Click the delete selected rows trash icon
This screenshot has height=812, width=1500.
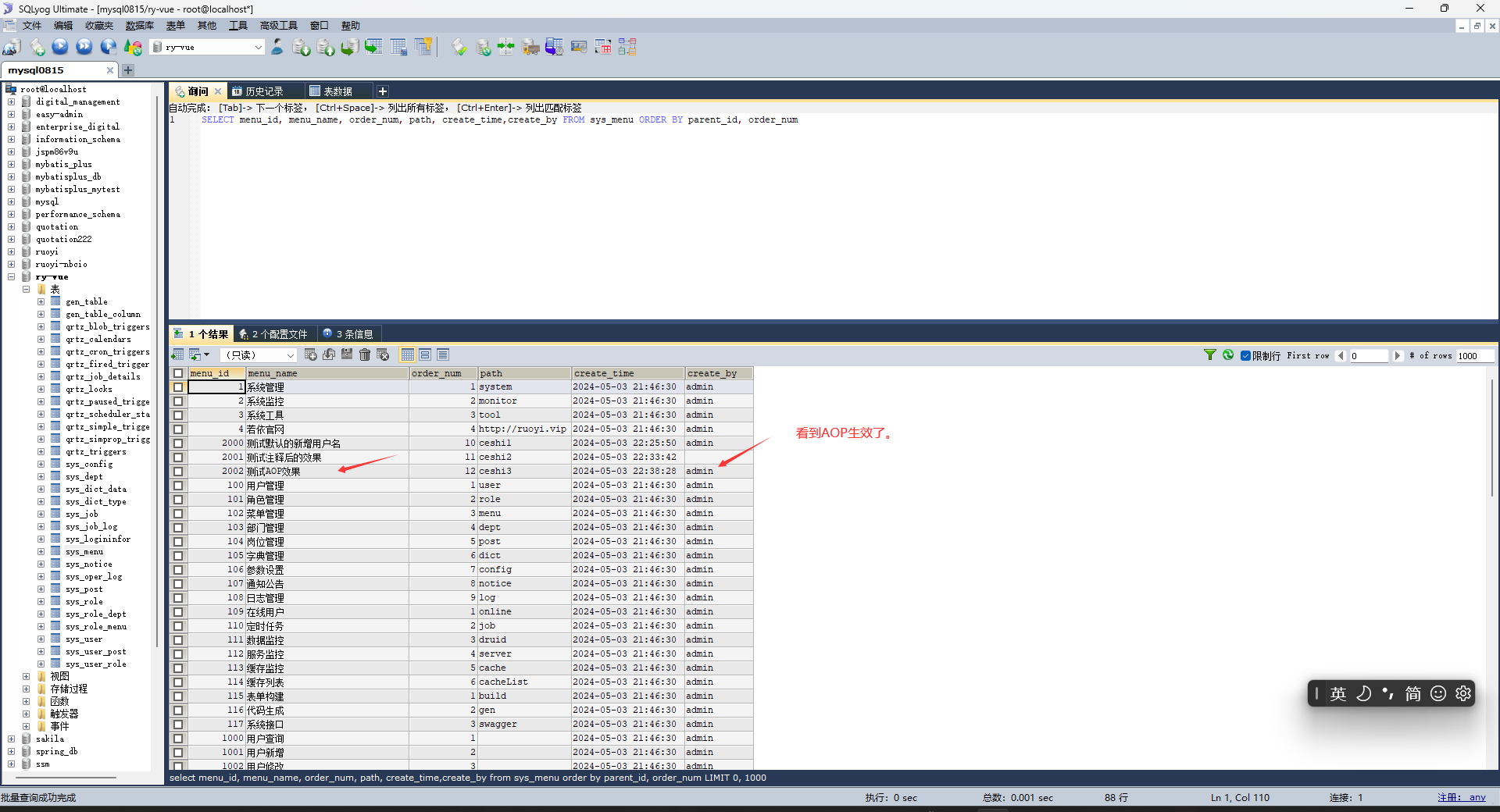365,355
